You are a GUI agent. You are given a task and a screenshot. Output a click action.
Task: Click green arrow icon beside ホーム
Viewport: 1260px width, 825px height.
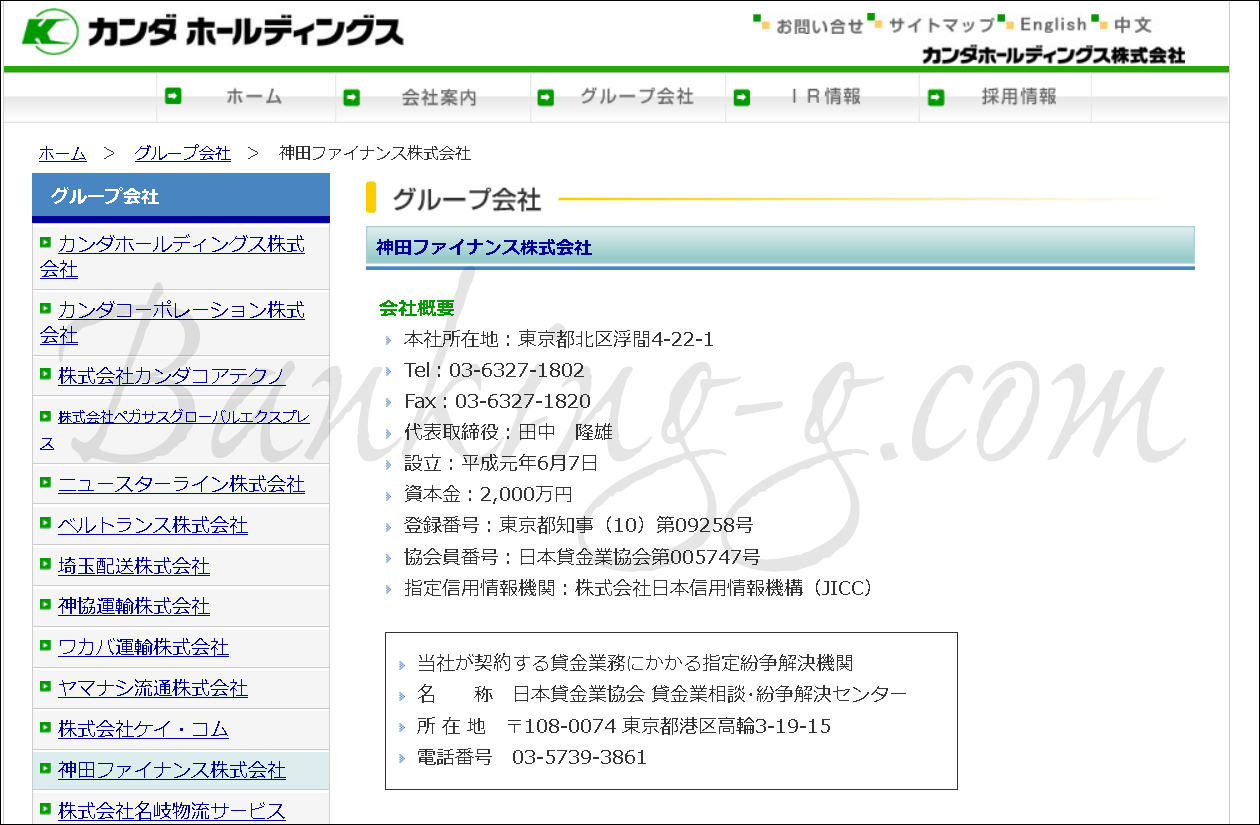[x=174, y=96]
